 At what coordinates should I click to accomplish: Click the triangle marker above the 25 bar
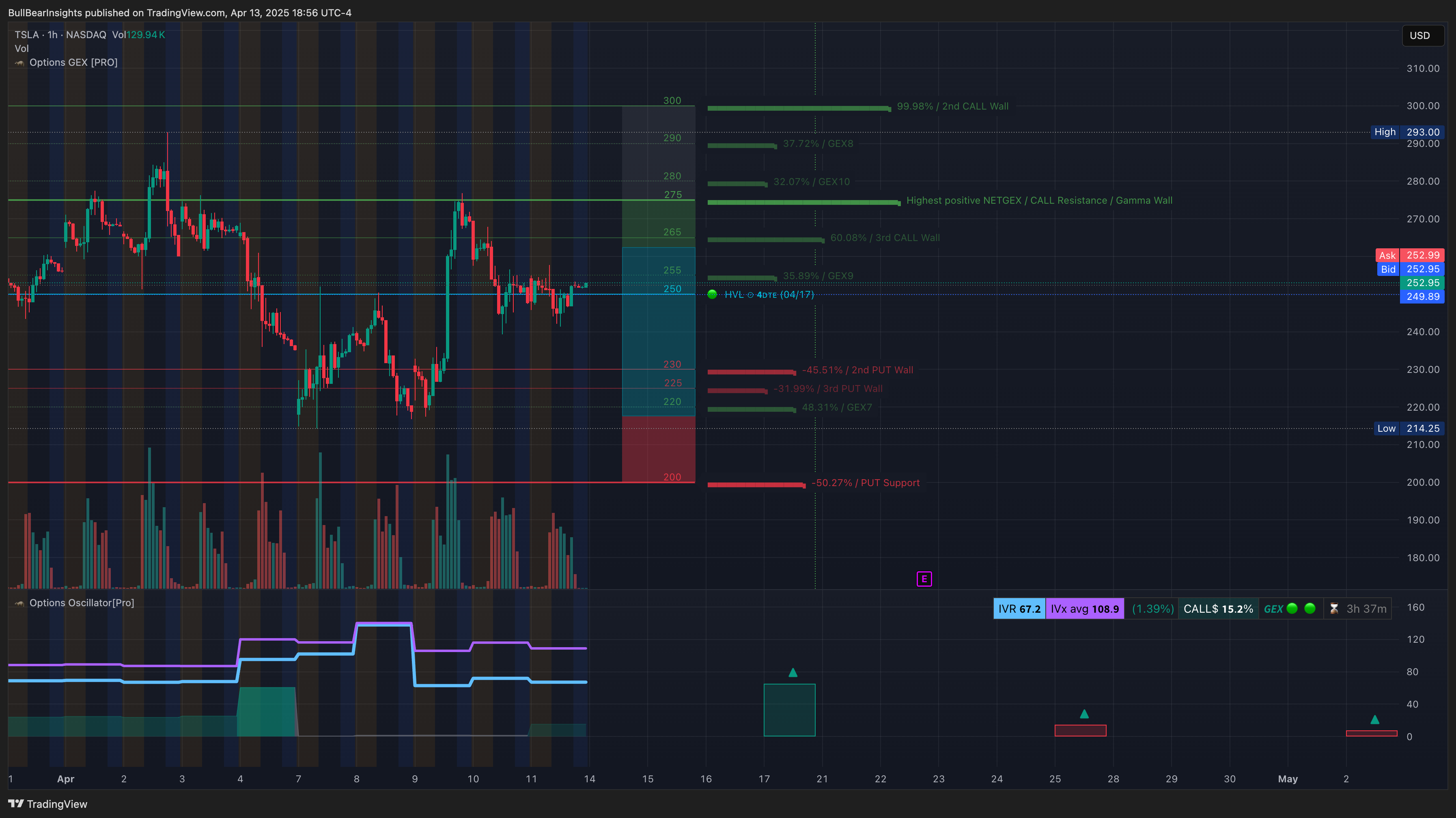[1084, 714]
